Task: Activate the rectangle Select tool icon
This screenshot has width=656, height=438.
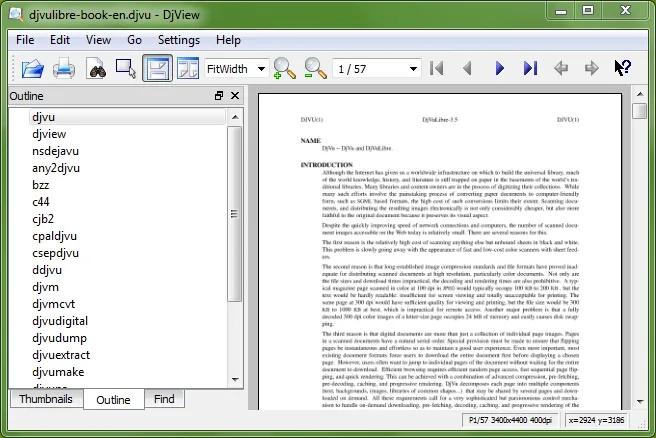Action: (x=126, y=68)
